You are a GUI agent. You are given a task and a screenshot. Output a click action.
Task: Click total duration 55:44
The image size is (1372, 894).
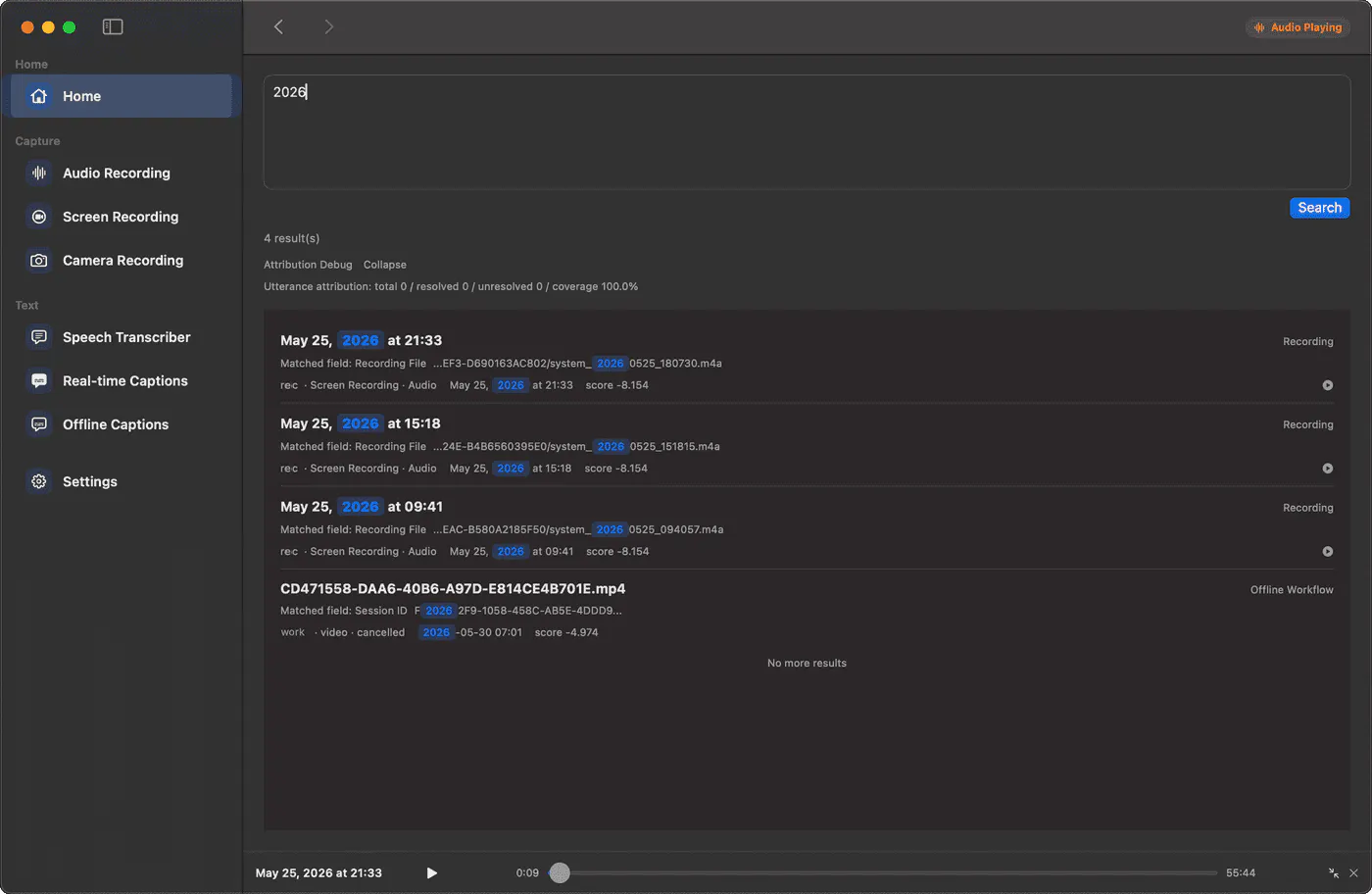[1241, 872]
